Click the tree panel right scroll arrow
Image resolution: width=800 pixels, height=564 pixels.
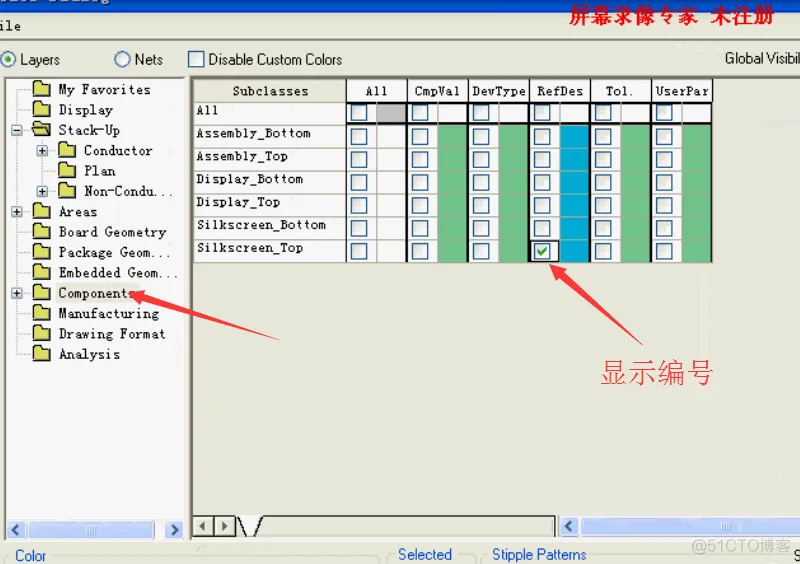click(x=174, y=530)
